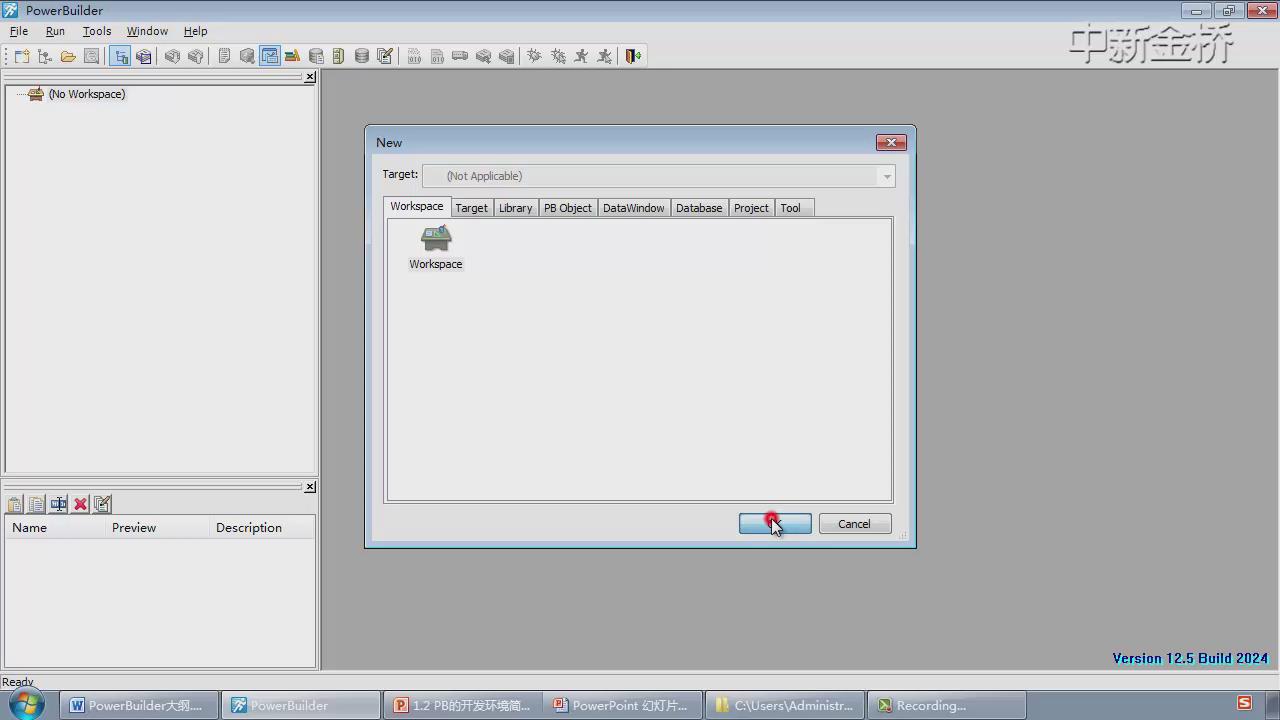This screenshot has height=720, width=1280.
Task: Select the Workspace icon in the list
Action: [436, 248]
